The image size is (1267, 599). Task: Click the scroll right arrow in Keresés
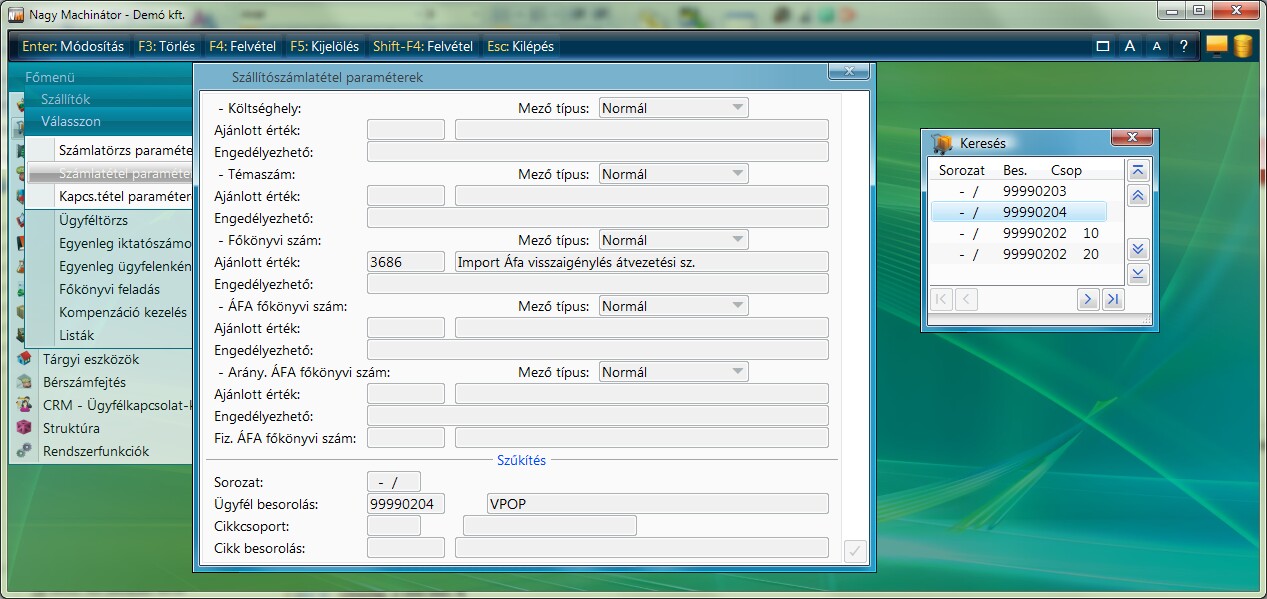point(1089,299)
